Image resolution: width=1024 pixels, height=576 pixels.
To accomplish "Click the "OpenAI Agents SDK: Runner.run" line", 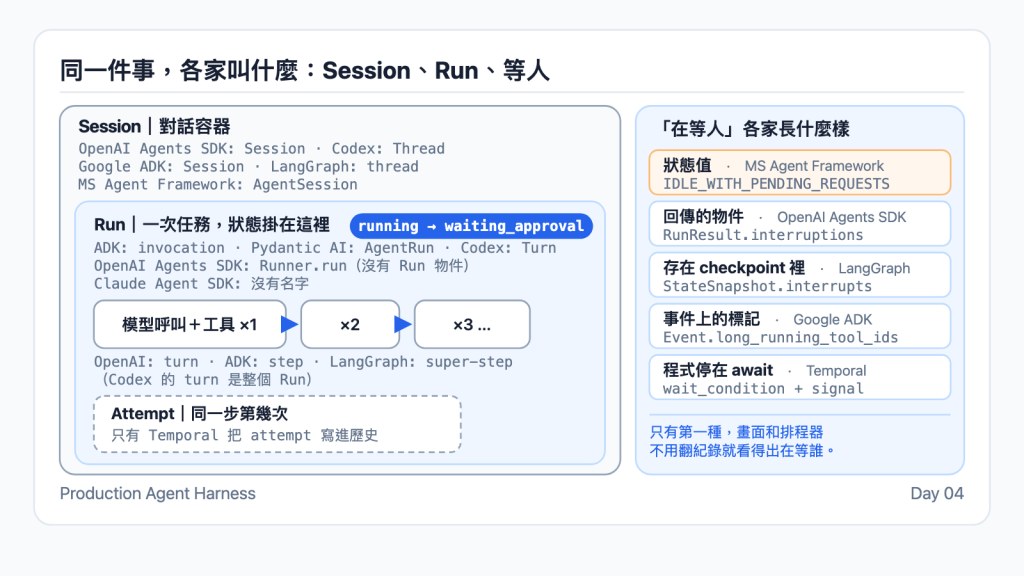I will coord(281,266).
